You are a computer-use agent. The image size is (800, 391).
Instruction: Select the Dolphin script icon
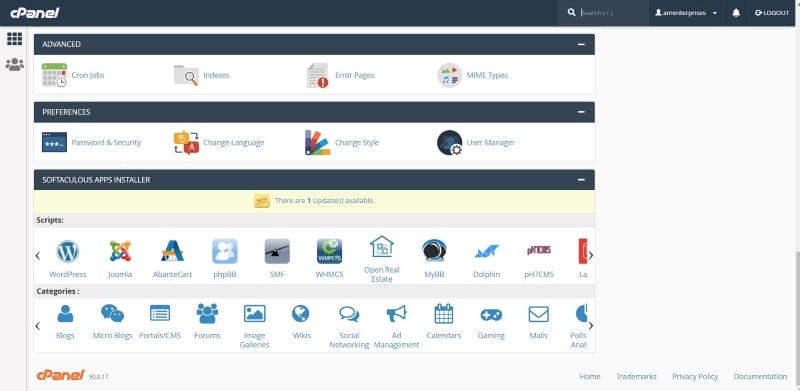(x=486, y=251)
